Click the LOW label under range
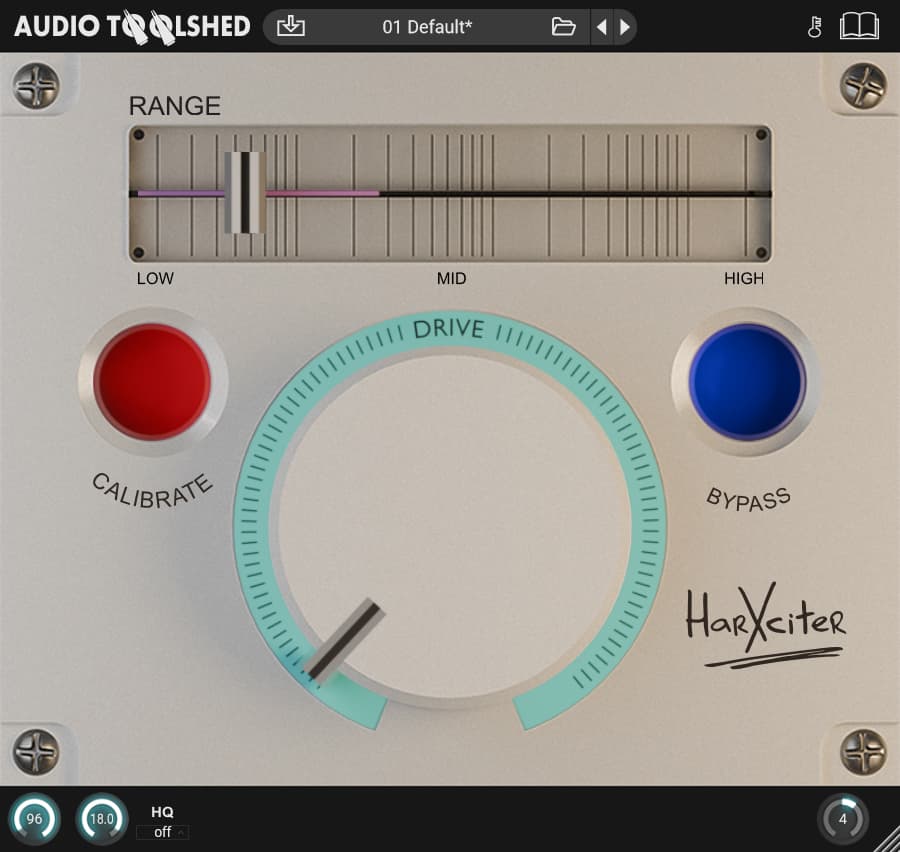Viewport: 900px width, 852px height. tap(155, 278)
